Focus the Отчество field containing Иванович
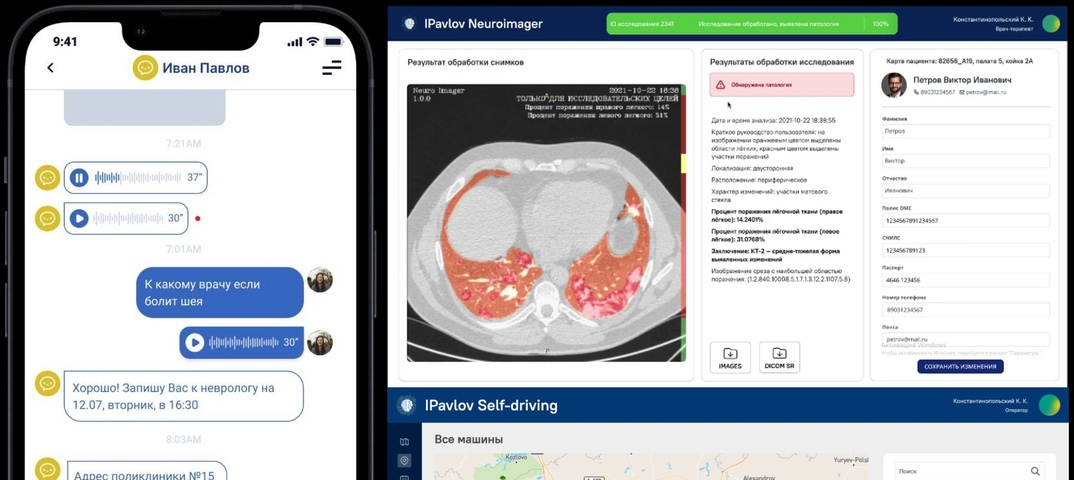Image resolution: width=1074 pixels, height=480 pixels. coord(965,190)
